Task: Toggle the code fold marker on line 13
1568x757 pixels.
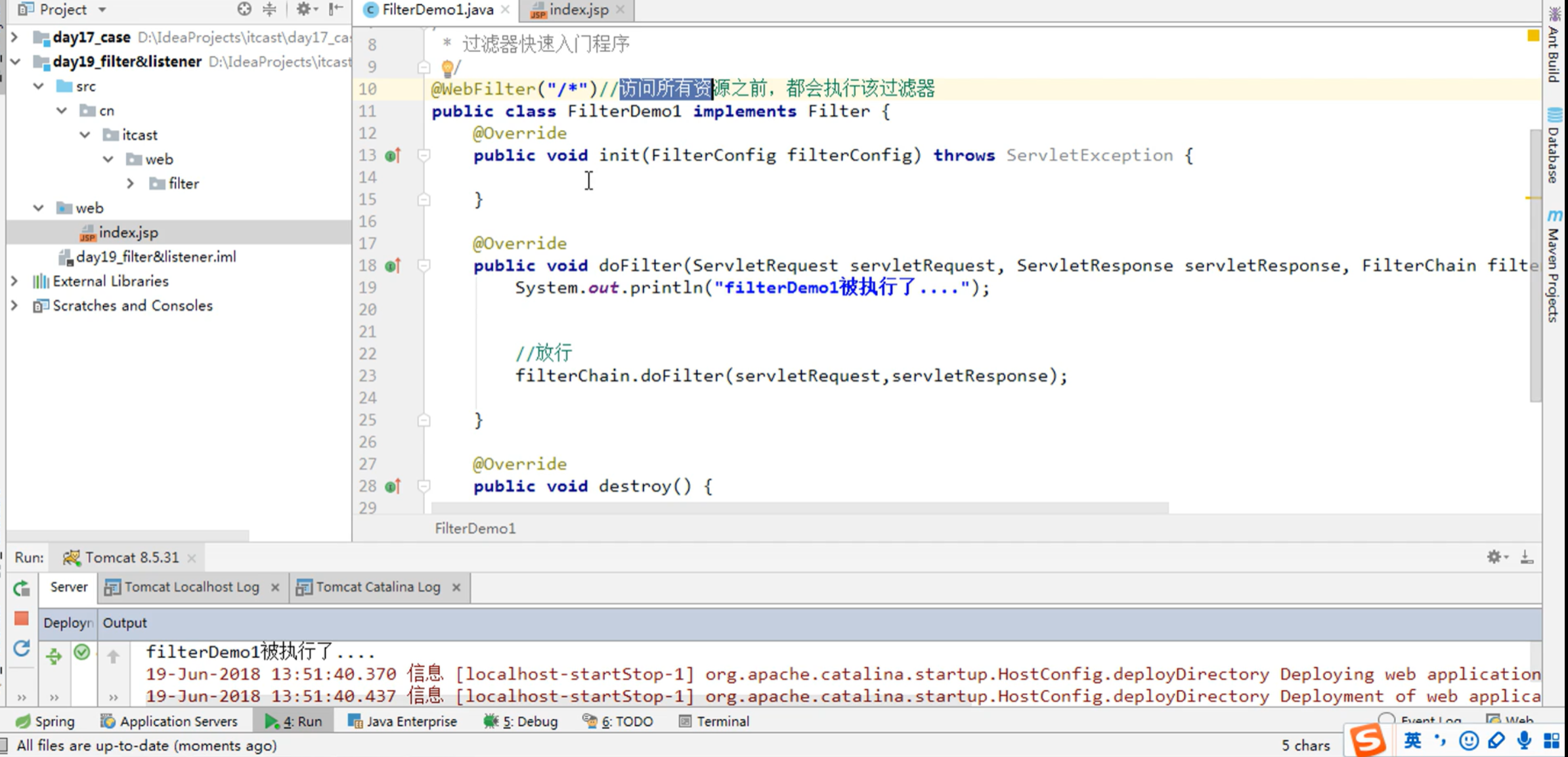Action: coord(424,156)
